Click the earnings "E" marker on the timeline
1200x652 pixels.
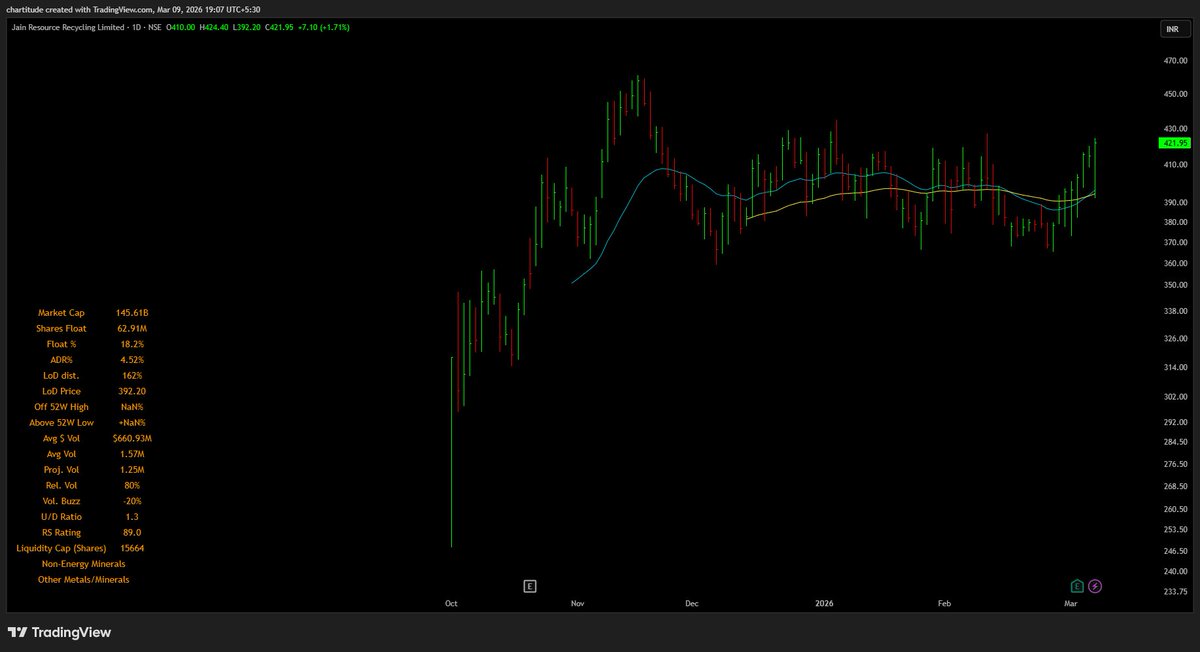(530, 585)
